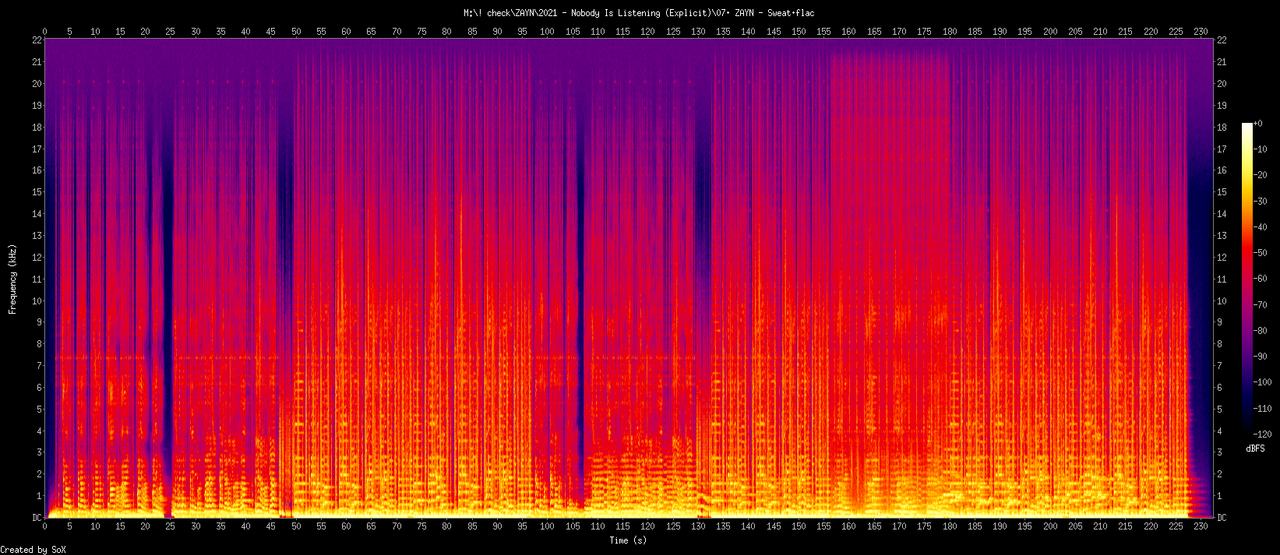This screenshot has height=555, width=1280.
Task: Click the "-30" label on the dBFS scale
Action: pos(1262,200)
